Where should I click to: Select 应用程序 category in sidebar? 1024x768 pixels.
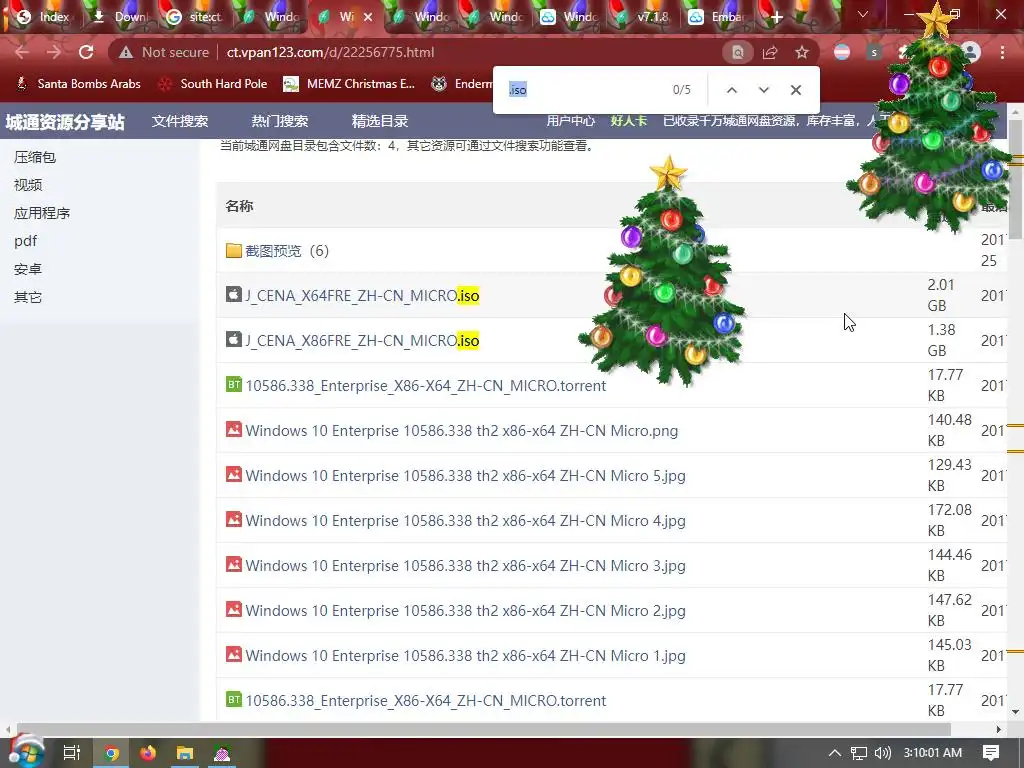[42, 213]
